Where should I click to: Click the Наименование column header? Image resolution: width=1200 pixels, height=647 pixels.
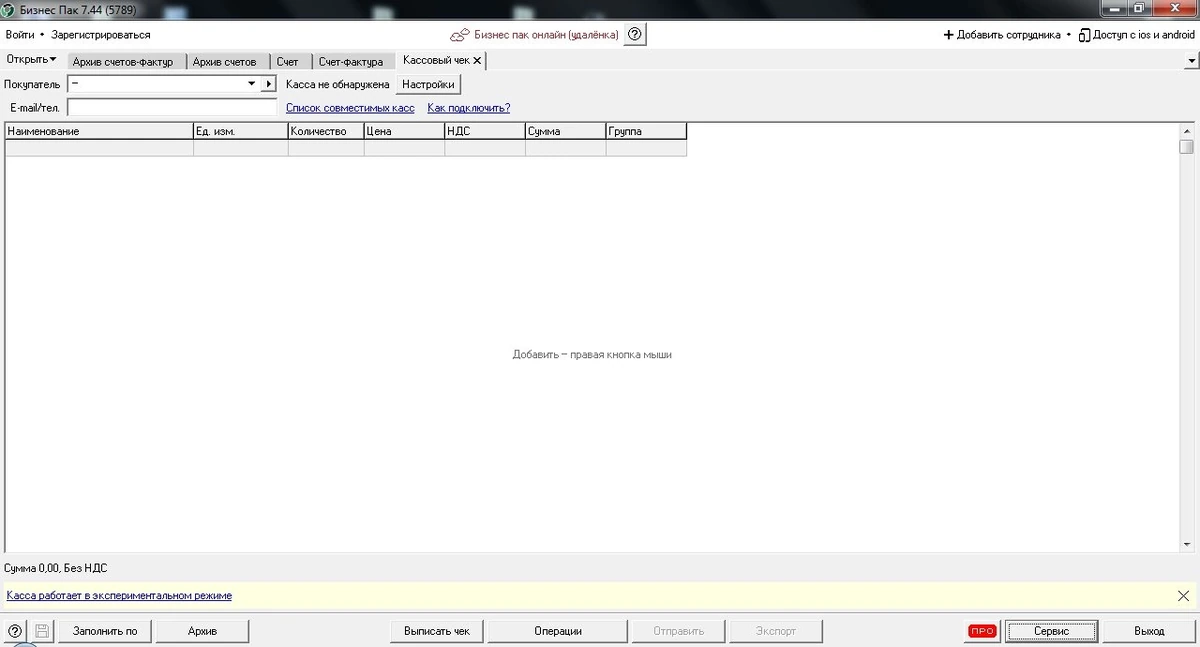coord(99,131)
